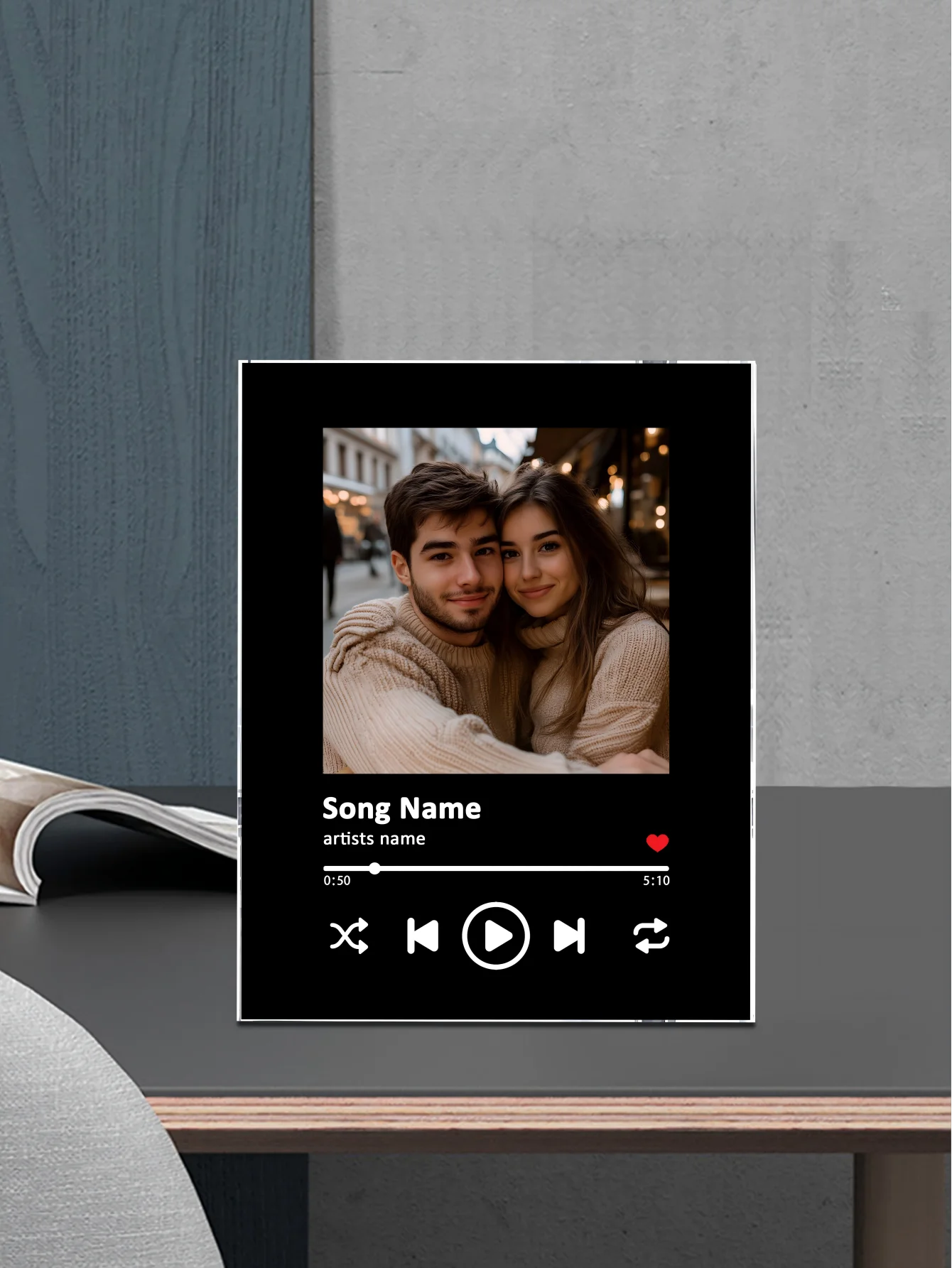Select the "Song Name" title text
Screen dimensions: 952x1268
[401, 808]
